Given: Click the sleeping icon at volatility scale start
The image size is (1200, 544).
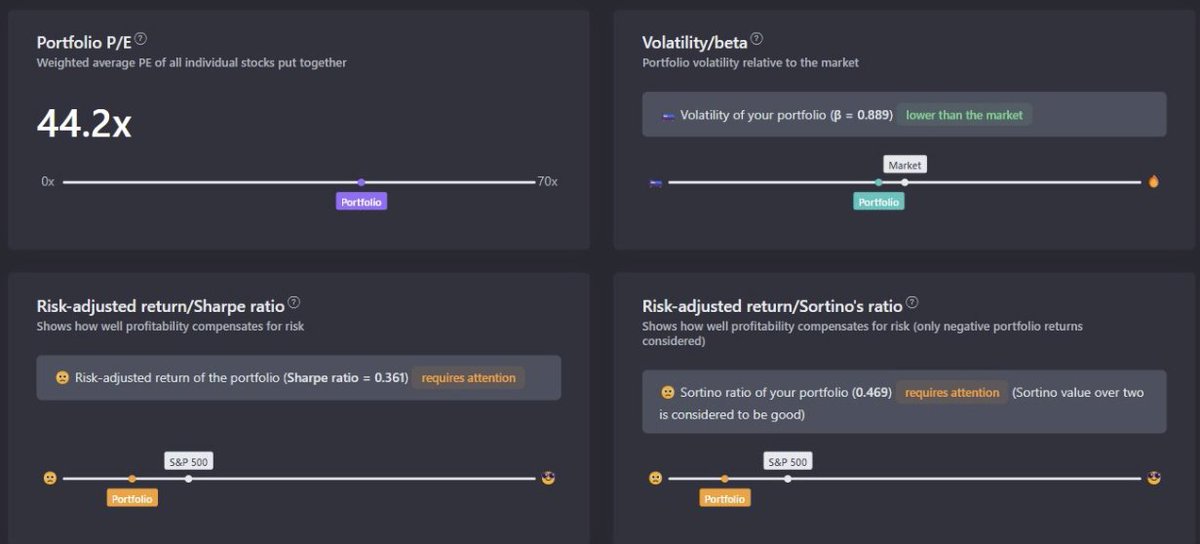Looking at the screenshot, I should tap(655, 182).
